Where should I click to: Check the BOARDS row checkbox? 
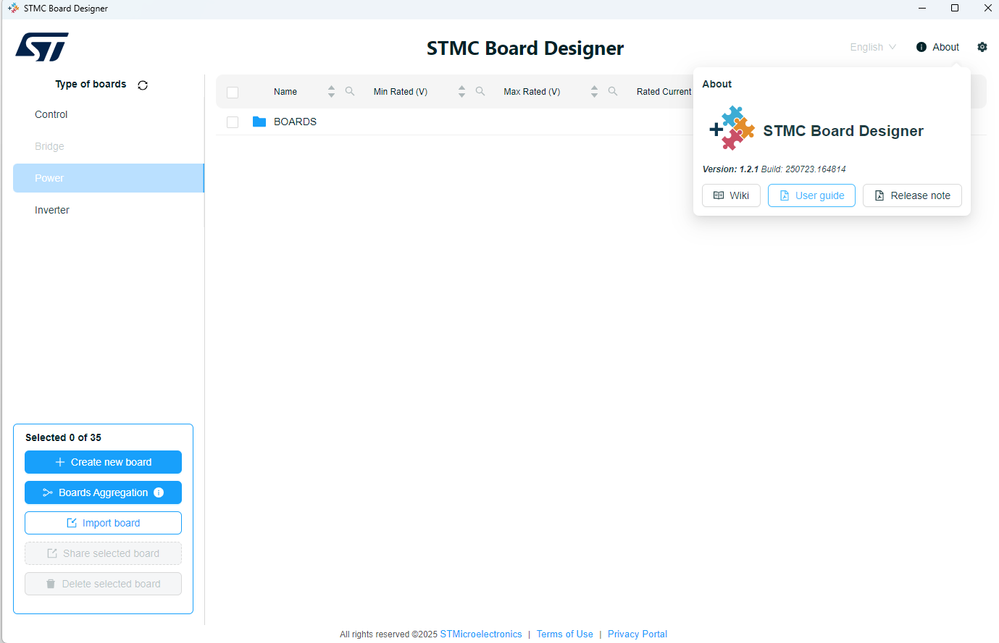[x=233, y=122]
